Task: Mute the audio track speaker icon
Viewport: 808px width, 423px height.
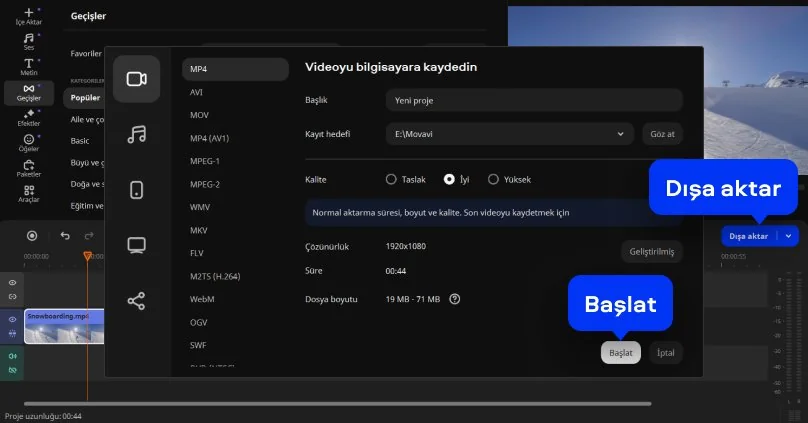Action: [x=12, y=356]
